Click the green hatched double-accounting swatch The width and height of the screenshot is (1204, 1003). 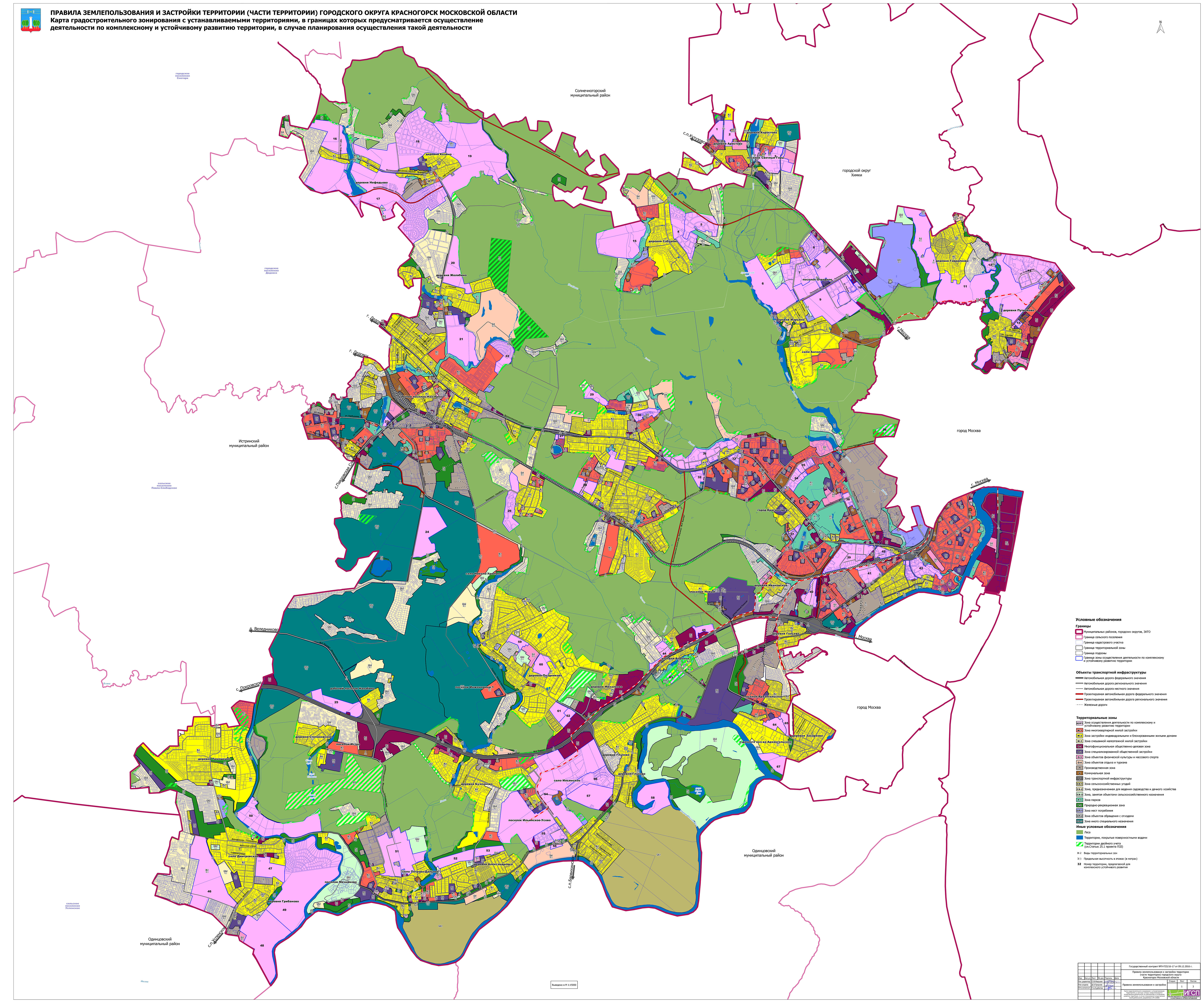click(x=1080, y=844)
